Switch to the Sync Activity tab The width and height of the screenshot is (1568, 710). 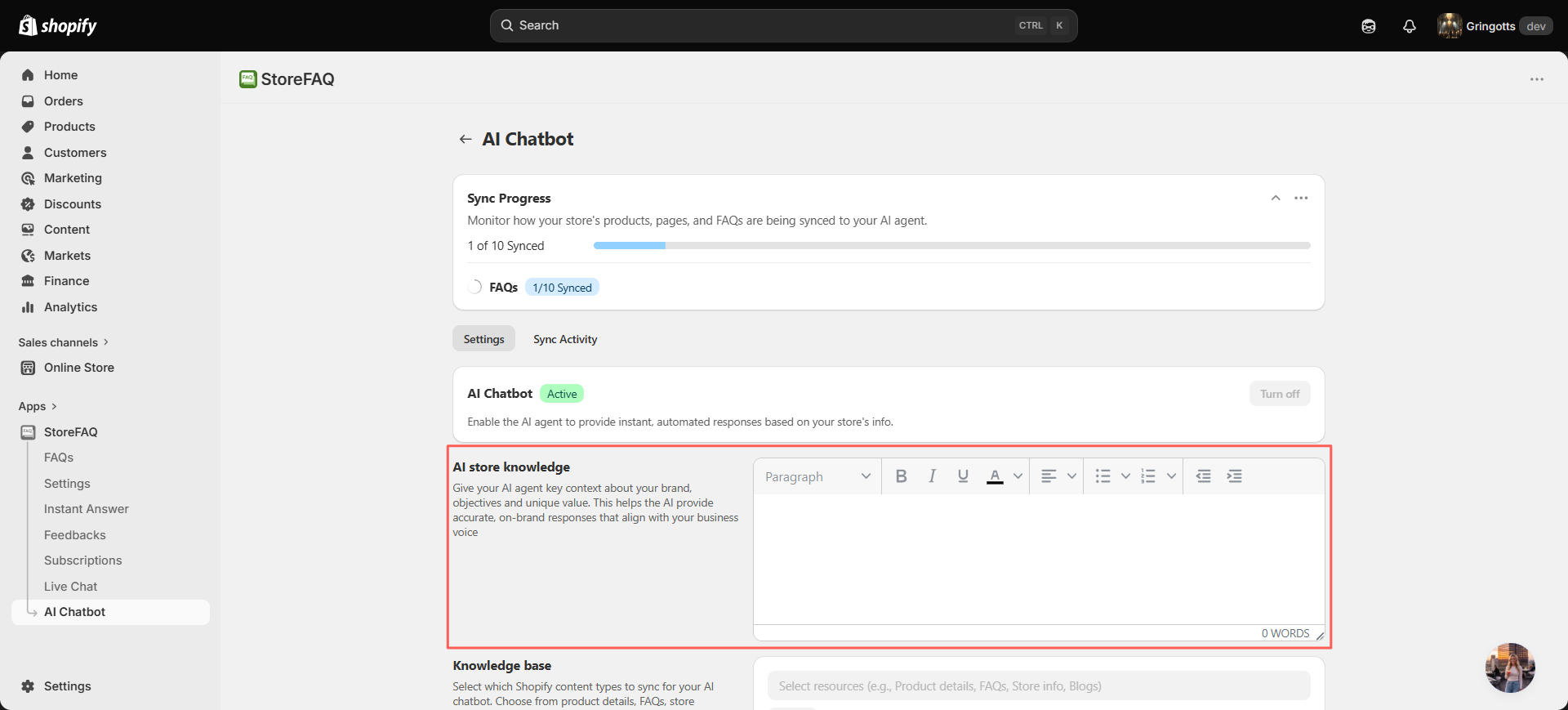565,339
